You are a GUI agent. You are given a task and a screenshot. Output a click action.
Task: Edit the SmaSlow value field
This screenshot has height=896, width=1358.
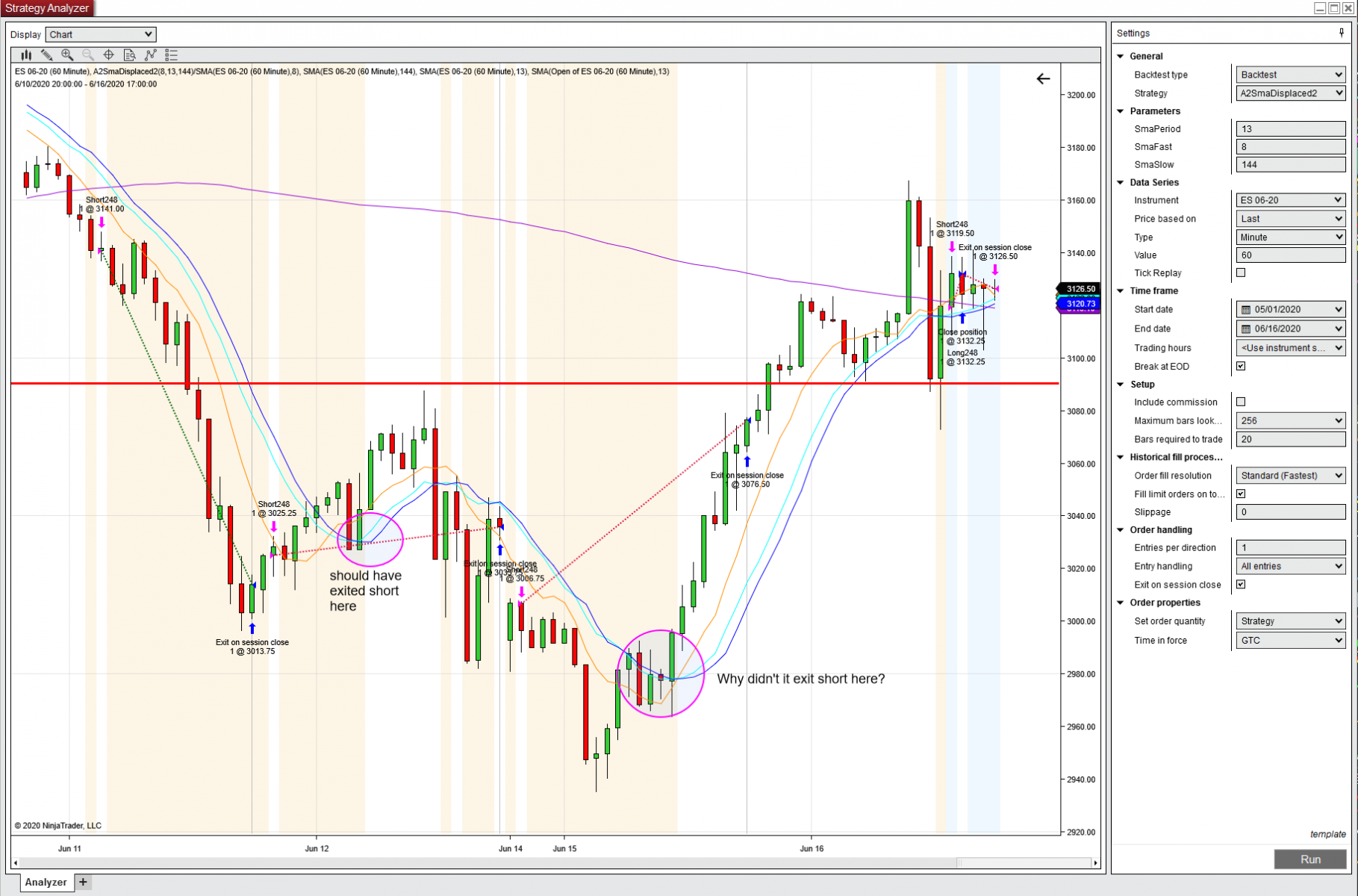click(1291, 165)
